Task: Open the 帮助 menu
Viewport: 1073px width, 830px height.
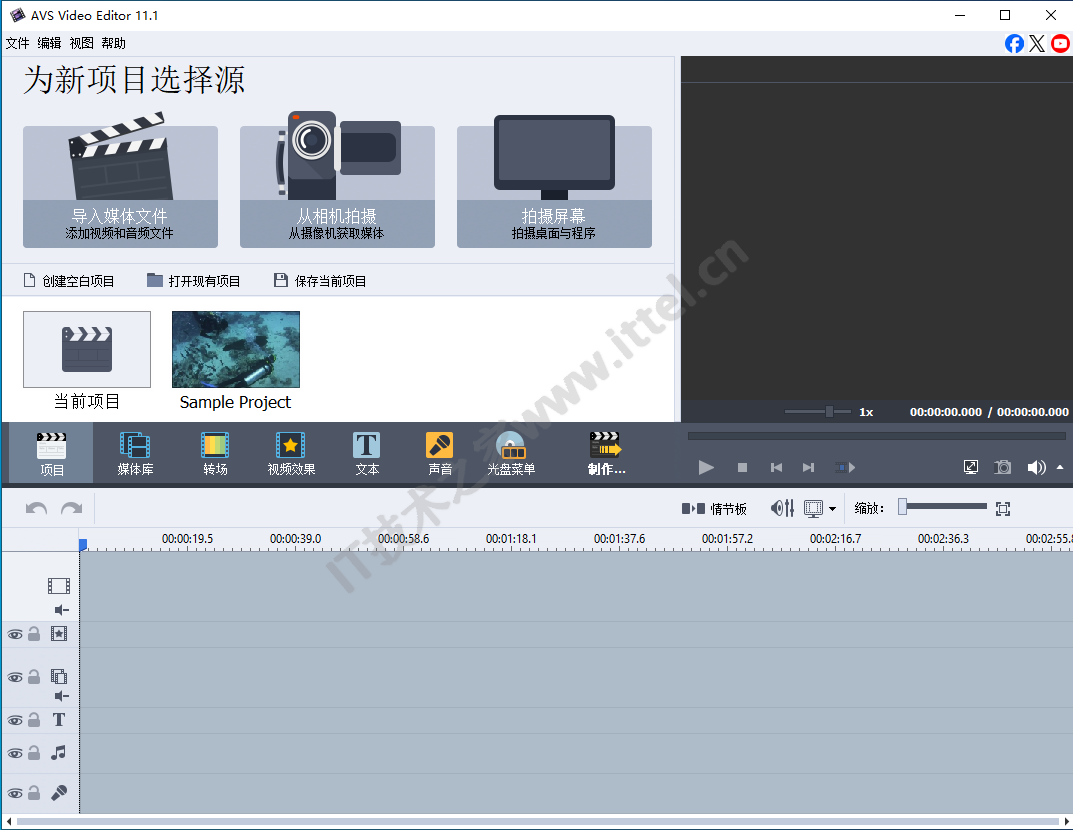Action: tap(114, 43)
